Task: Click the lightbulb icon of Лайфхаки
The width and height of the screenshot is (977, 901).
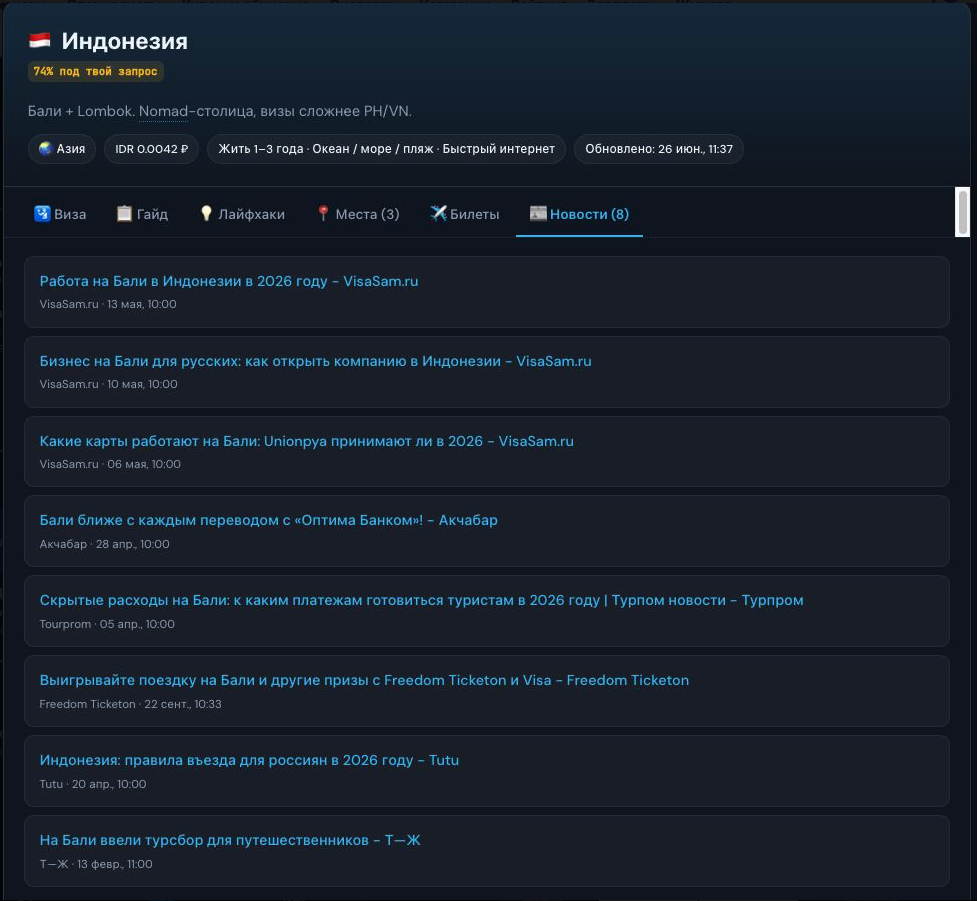Action: 206,214
